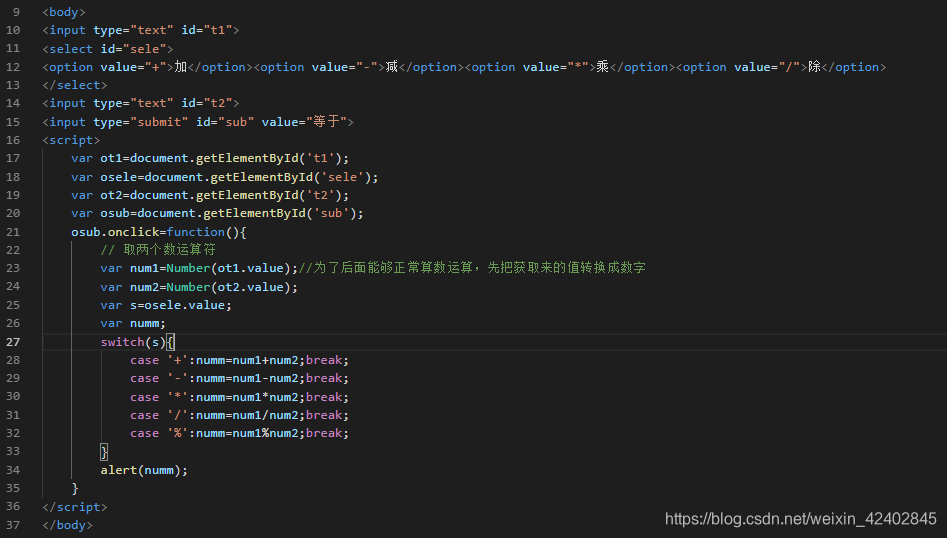Screen dimensions: 947x538
Task: Click the option value="/" 除 entry
Action: [782, 67]
